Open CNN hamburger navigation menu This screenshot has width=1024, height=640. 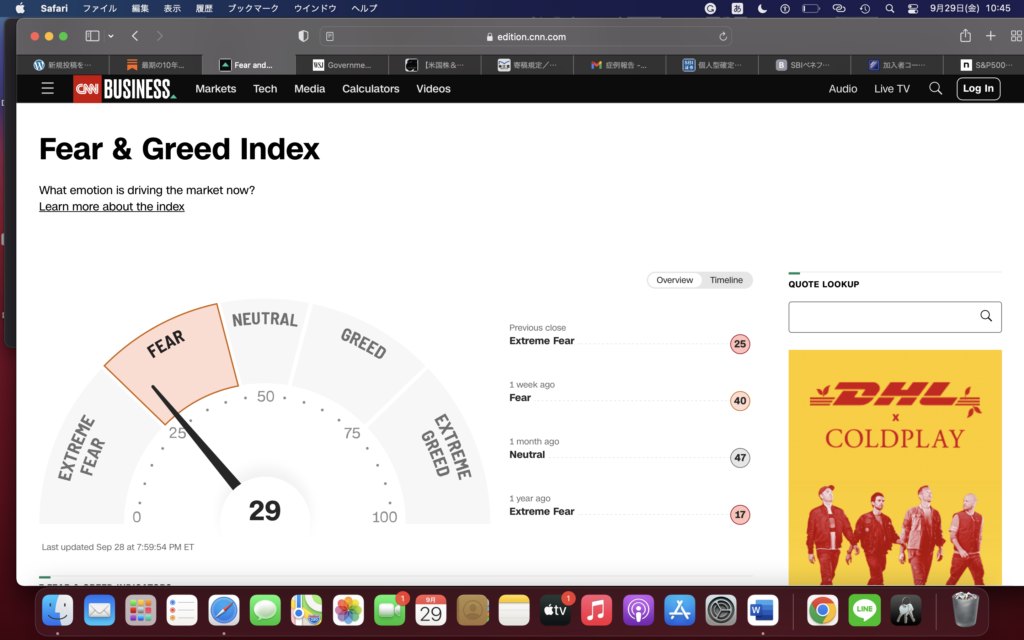click(x=47, y=88)
